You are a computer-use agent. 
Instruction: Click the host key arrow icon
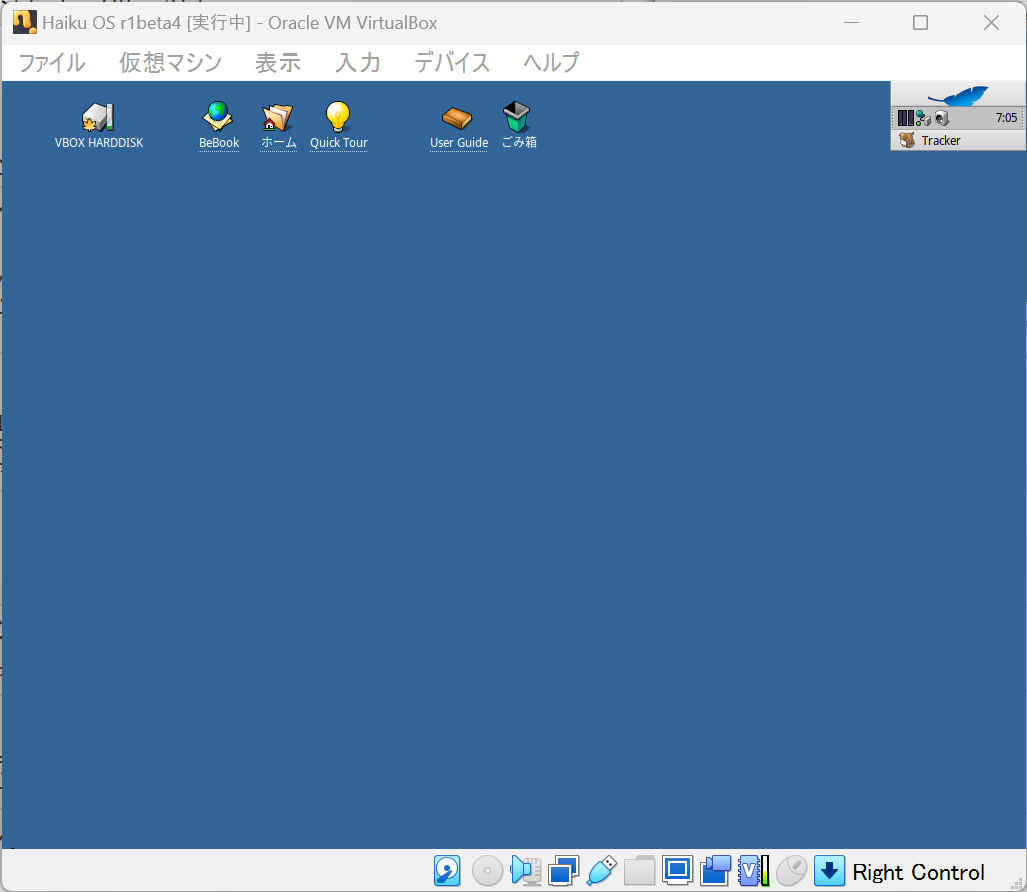829,871
